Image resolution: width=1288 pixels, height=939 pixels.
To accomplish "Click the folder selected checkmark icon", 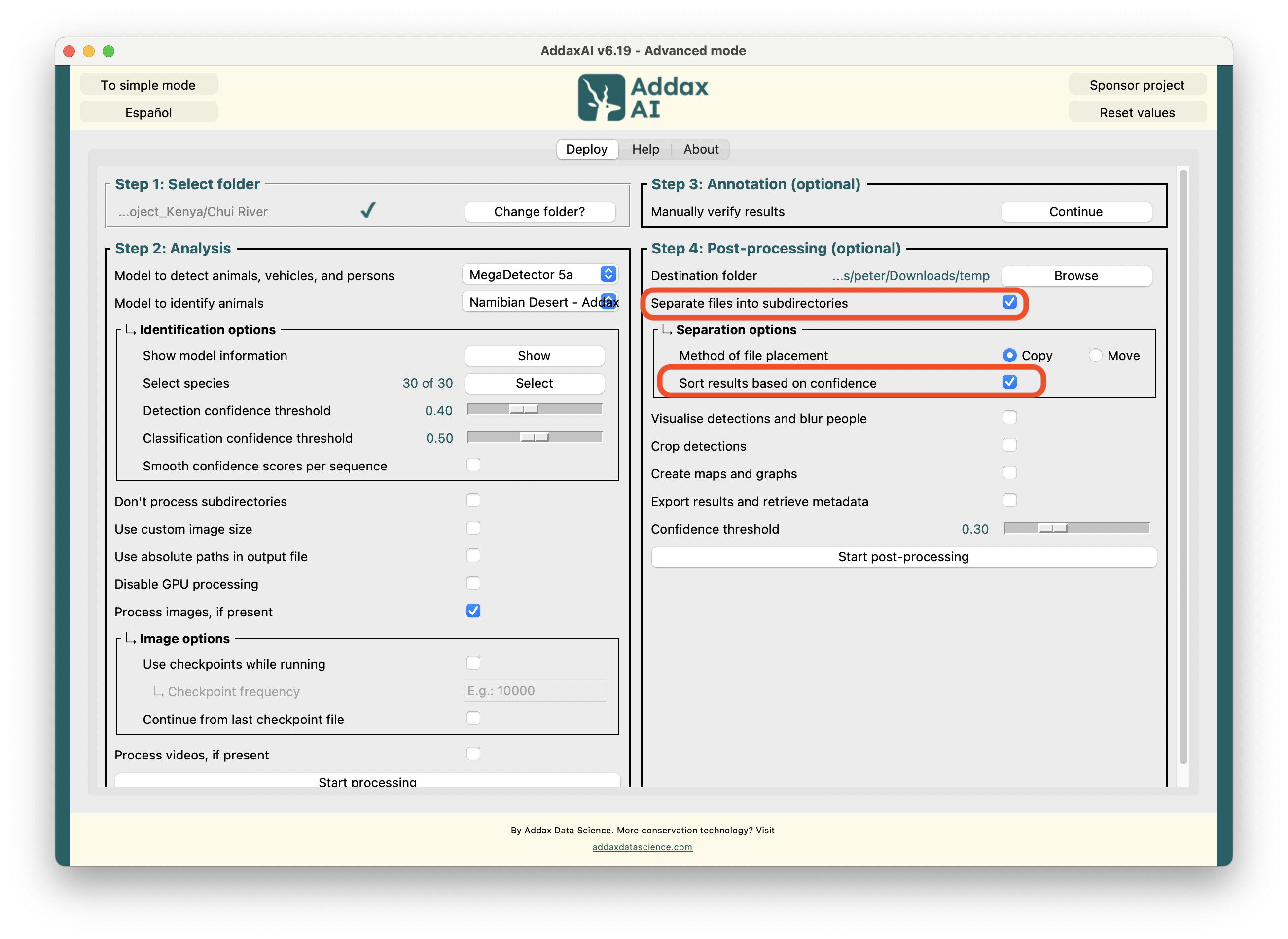I will [x=368, y=211].
